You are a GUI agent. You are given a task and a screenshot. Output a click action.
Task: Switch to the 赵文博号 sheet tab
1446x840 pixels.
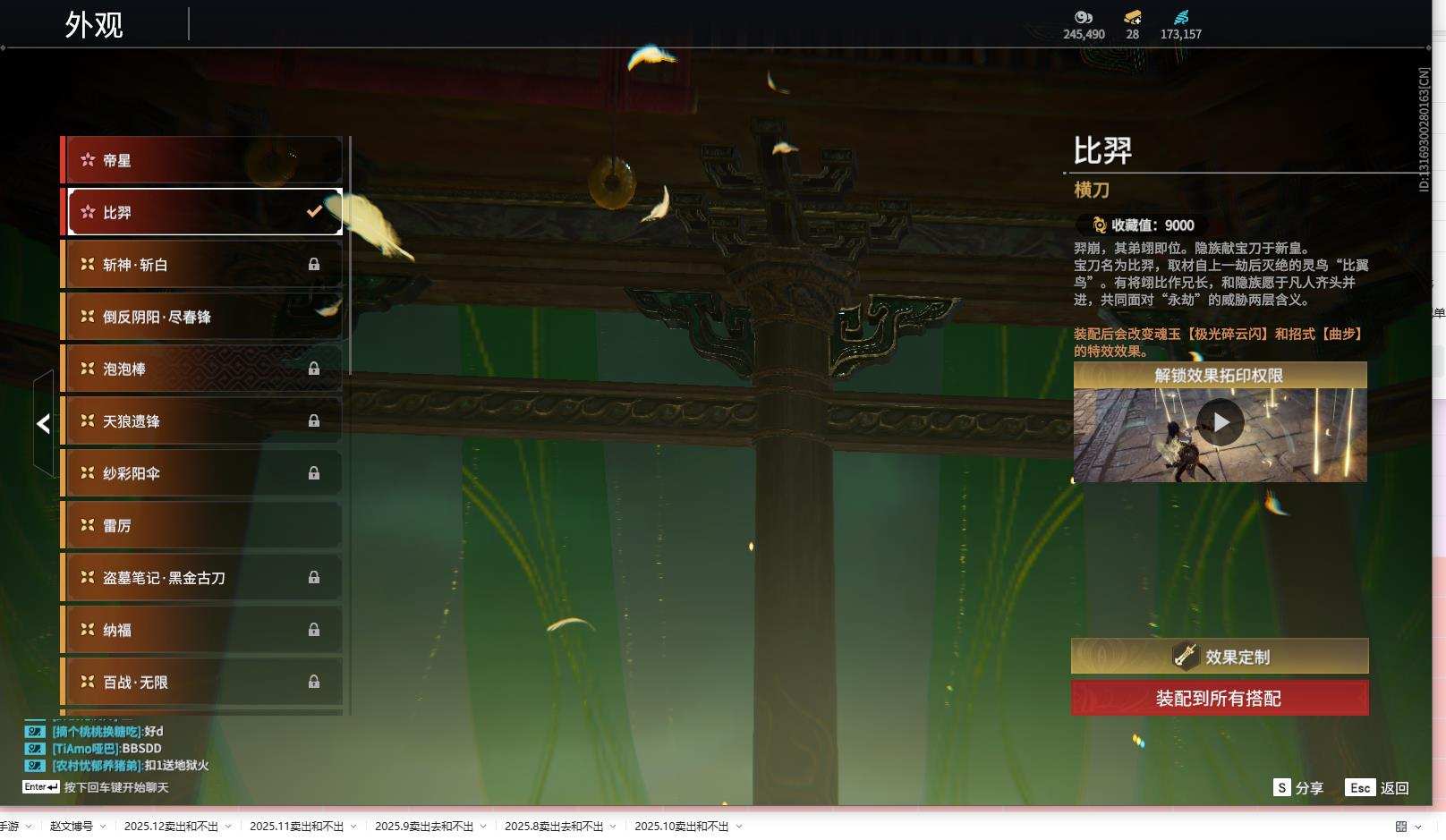[x=72, y=827]
